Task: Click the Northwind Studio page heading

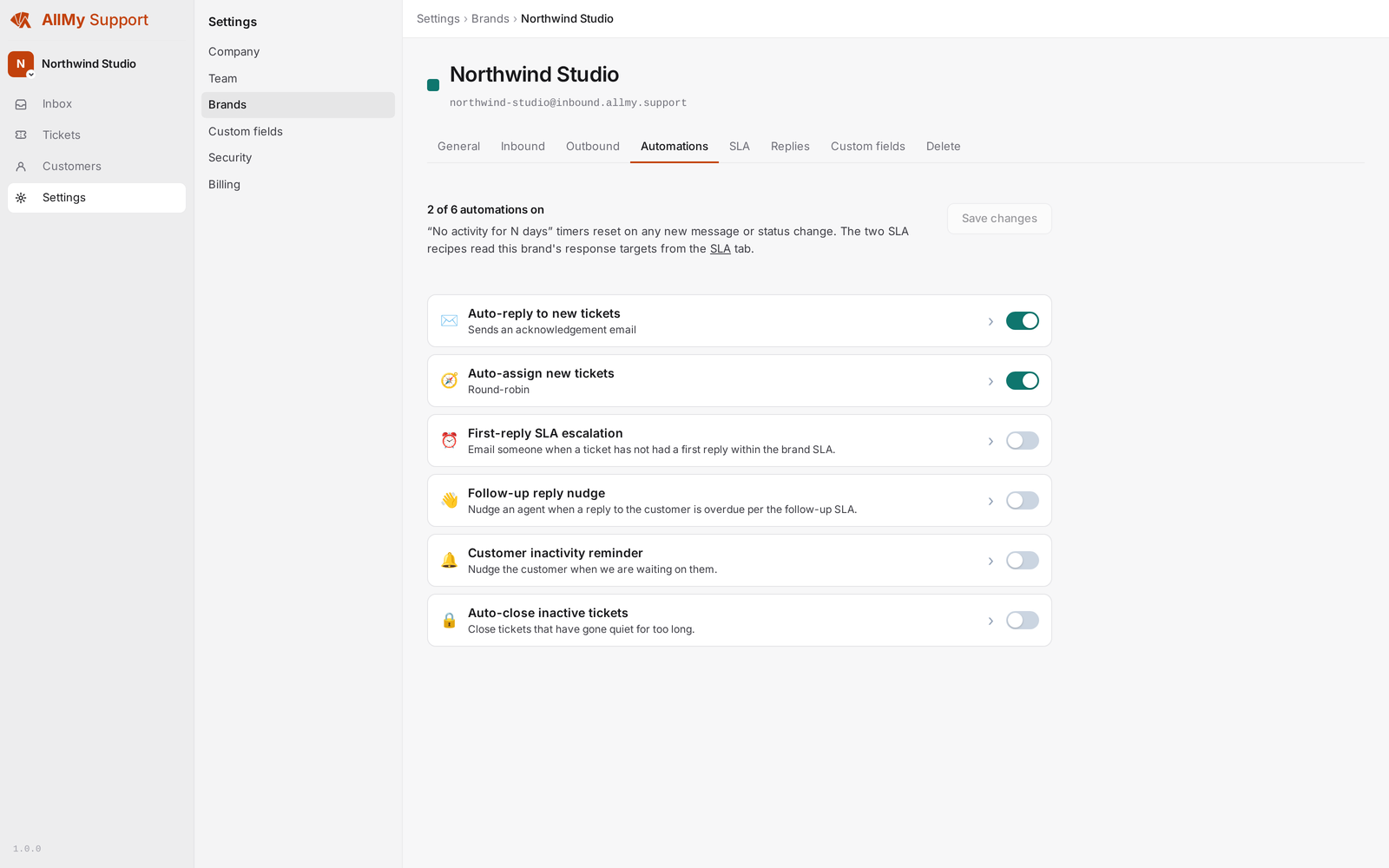Action: click(x=534, y=75)
